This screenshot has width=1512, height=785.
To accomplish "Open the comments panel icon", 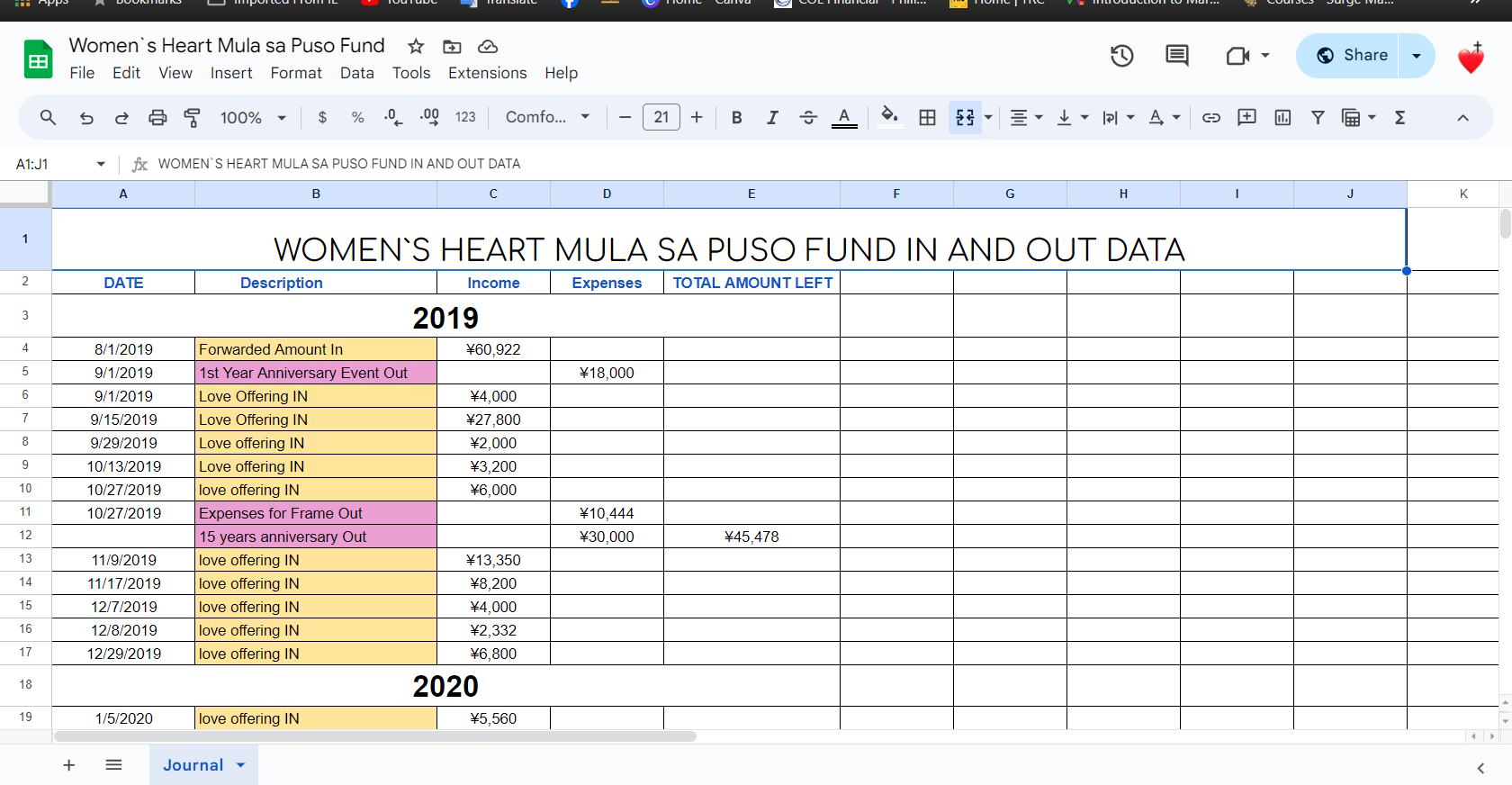I will (1176, 56).
